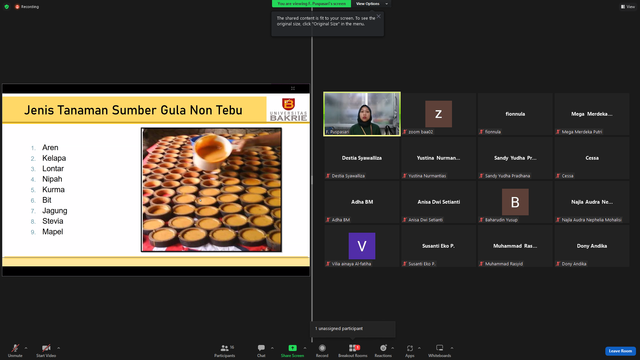The image size is (640, 360).
Task: Open the audio options arrow beside Unmute
Action: point(26,348)
